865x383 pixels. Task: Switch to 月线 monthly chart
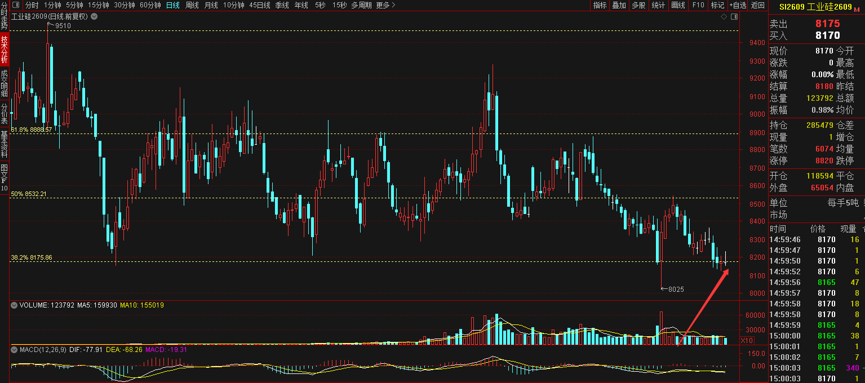pos(211,6)
